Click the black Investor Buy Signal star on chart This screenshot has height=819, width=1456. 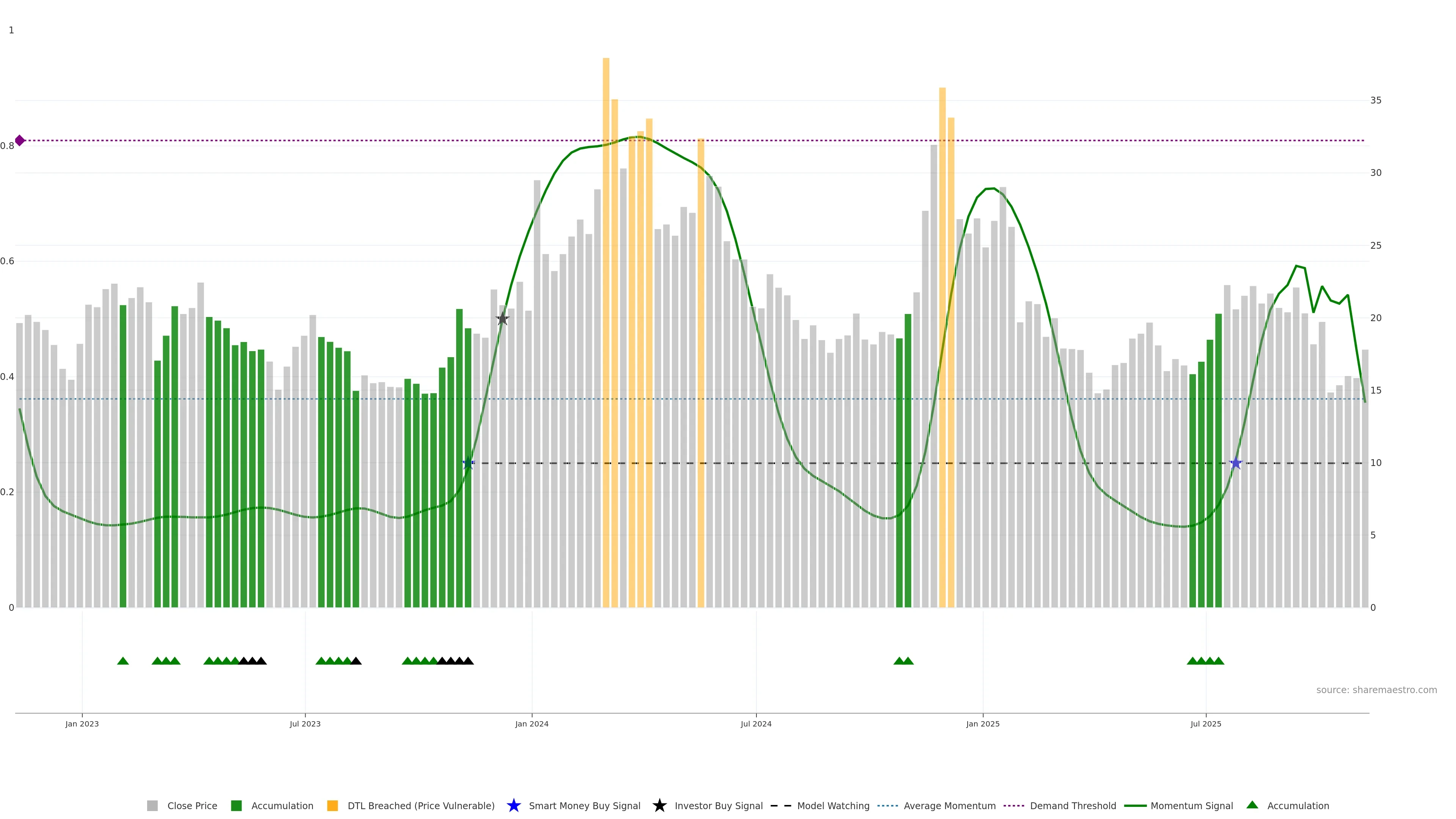coord(502,319)
